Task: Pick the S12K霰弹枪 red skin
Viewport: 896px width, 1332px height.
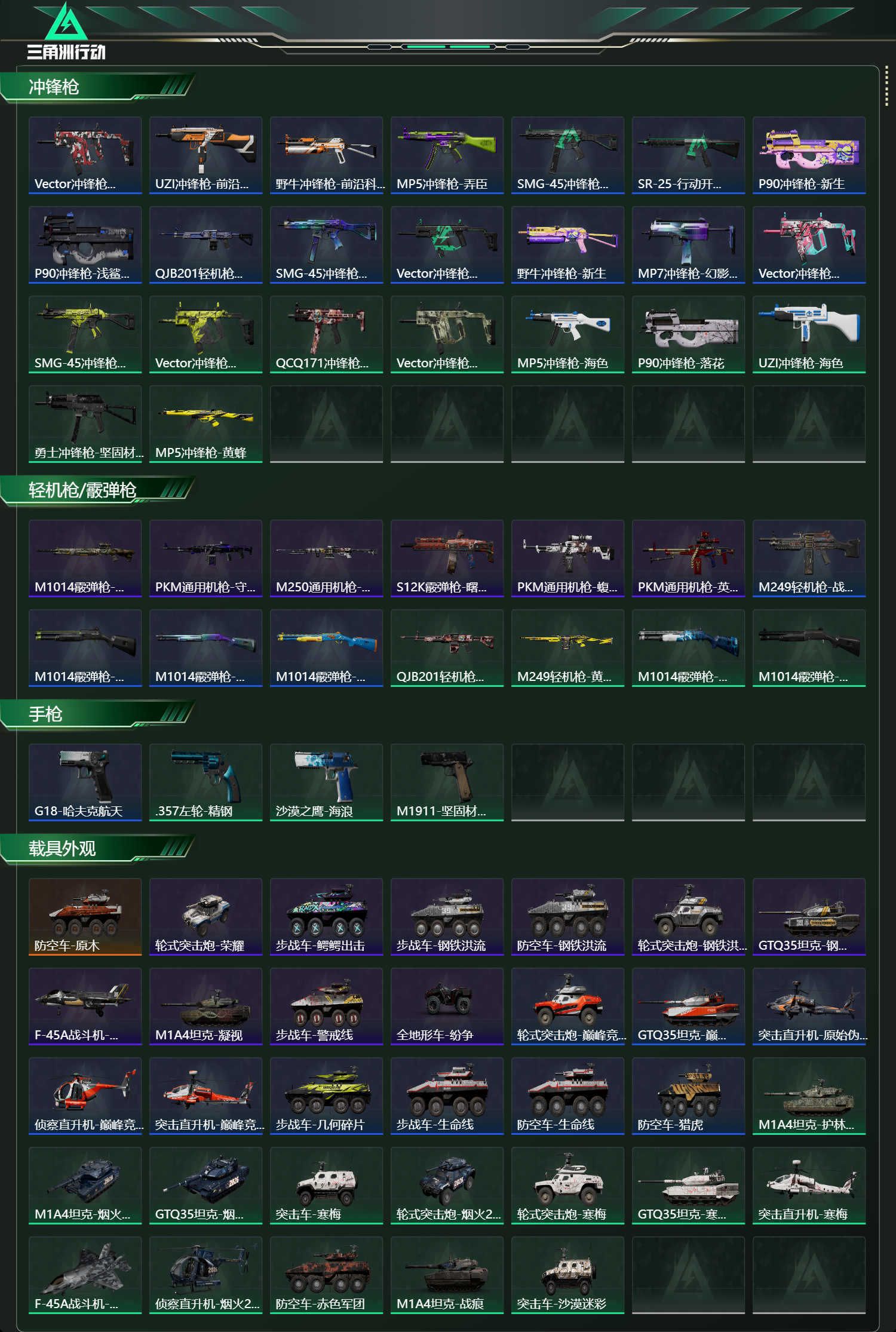Action: pyautogui.click(x=447, y=558)
